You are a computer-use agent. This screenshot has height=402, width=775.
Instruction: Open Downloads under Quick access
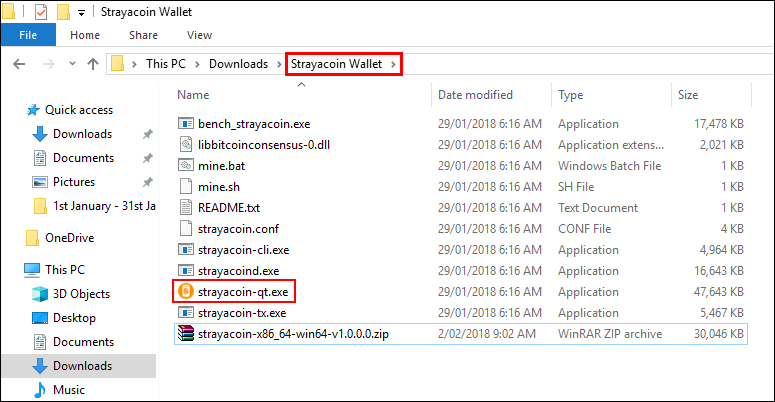[83, 134]
